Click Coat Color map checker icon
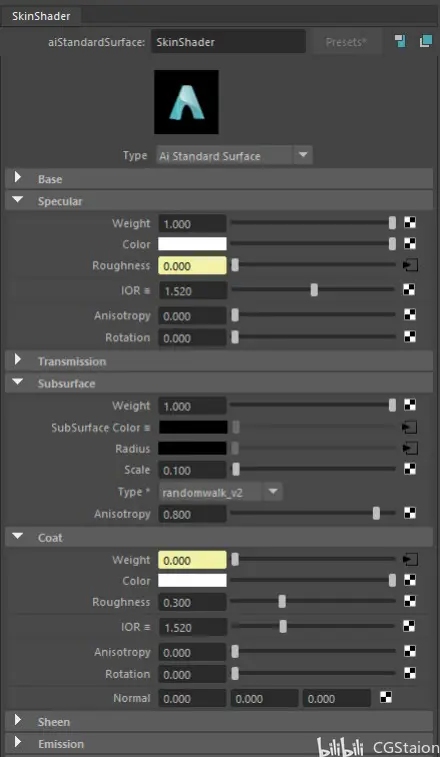This screenshot has width=440, height=757. pos(410,580)
